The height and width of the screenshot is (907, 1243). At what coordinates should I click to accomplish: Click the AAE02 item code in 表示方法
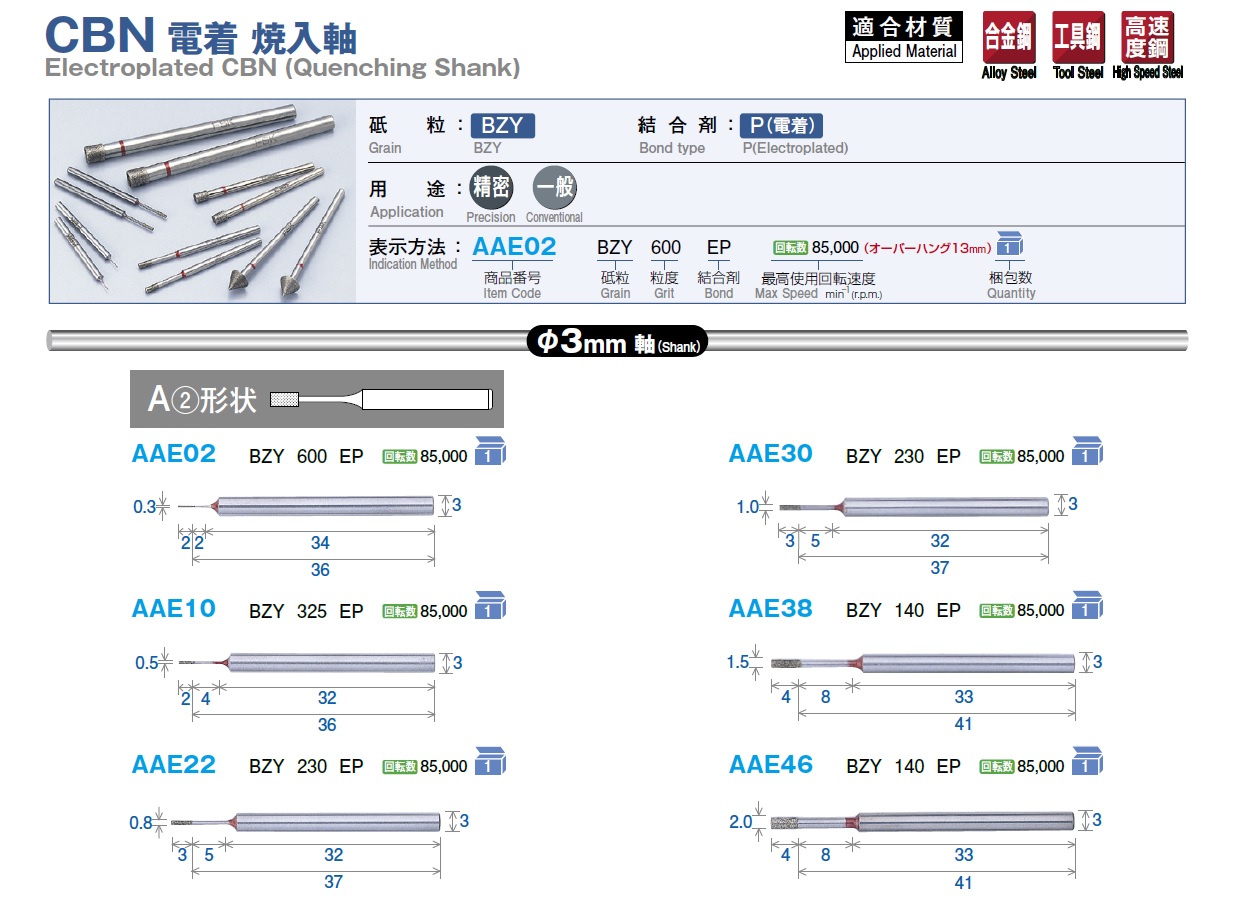click(x=513, y=247)
